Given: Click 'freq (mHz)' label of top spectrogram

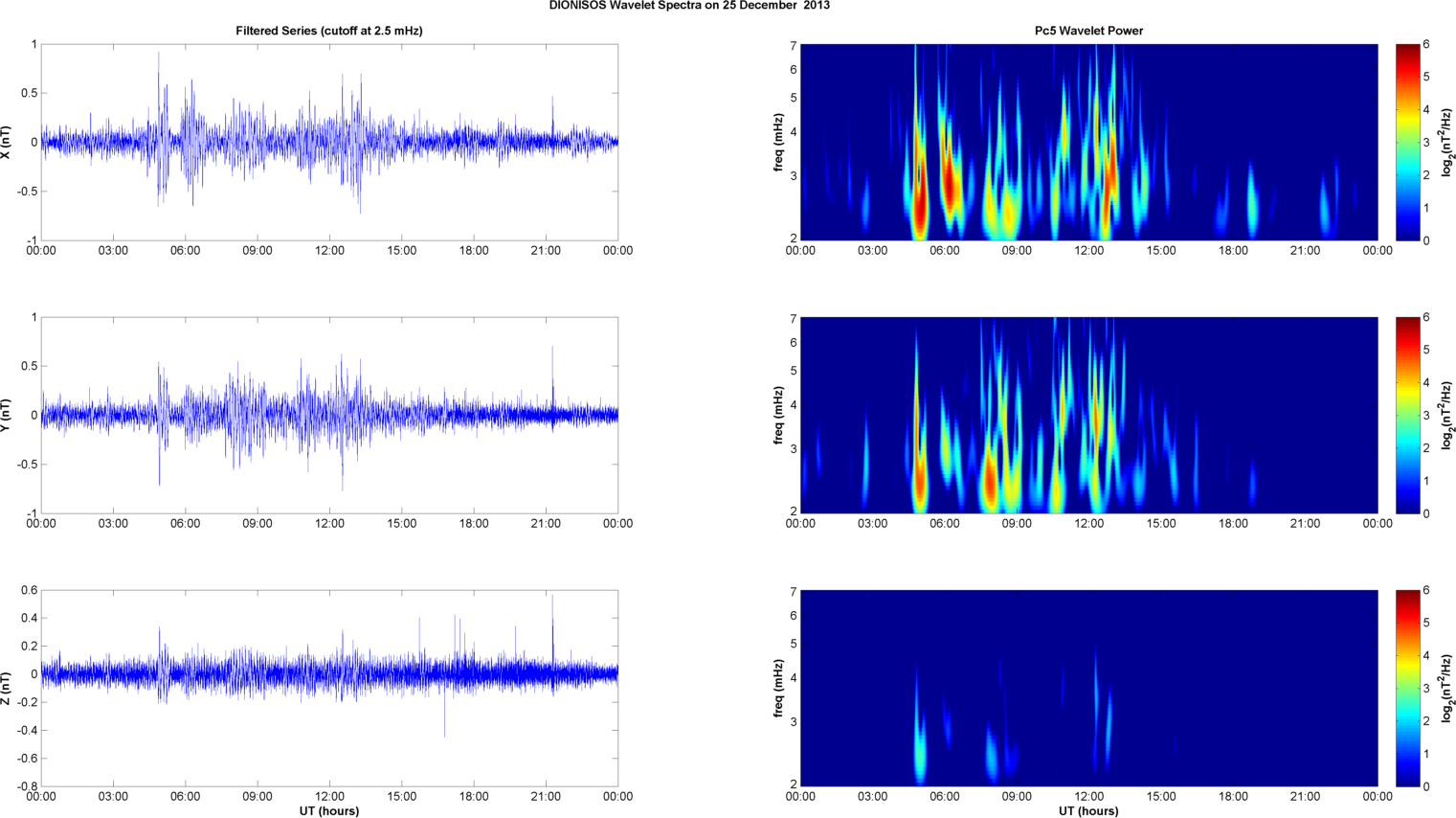Looking at the screenshot, I should pos(778,142).
